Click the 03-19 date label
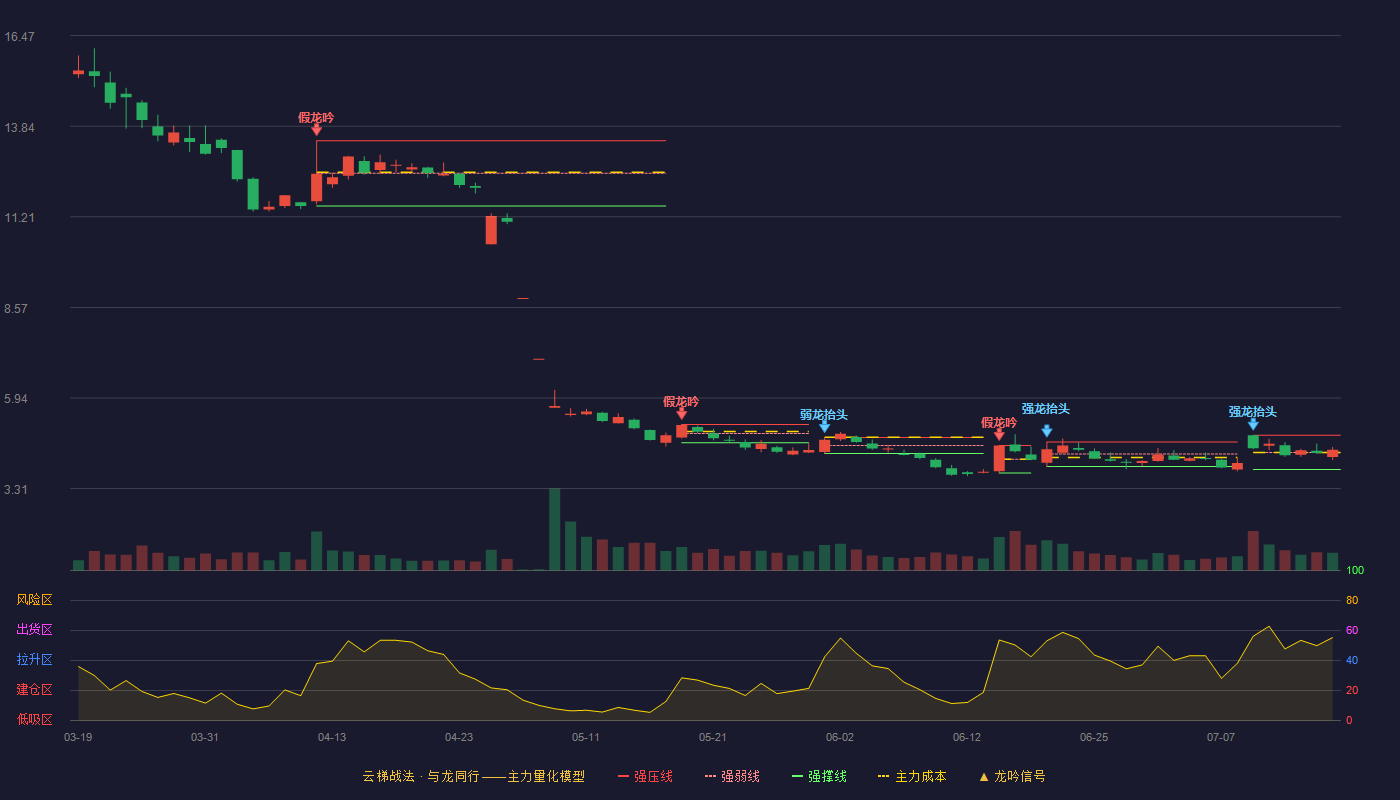Screen dimensions: 1400x800 pyautogui.click(x=78, y=738)
